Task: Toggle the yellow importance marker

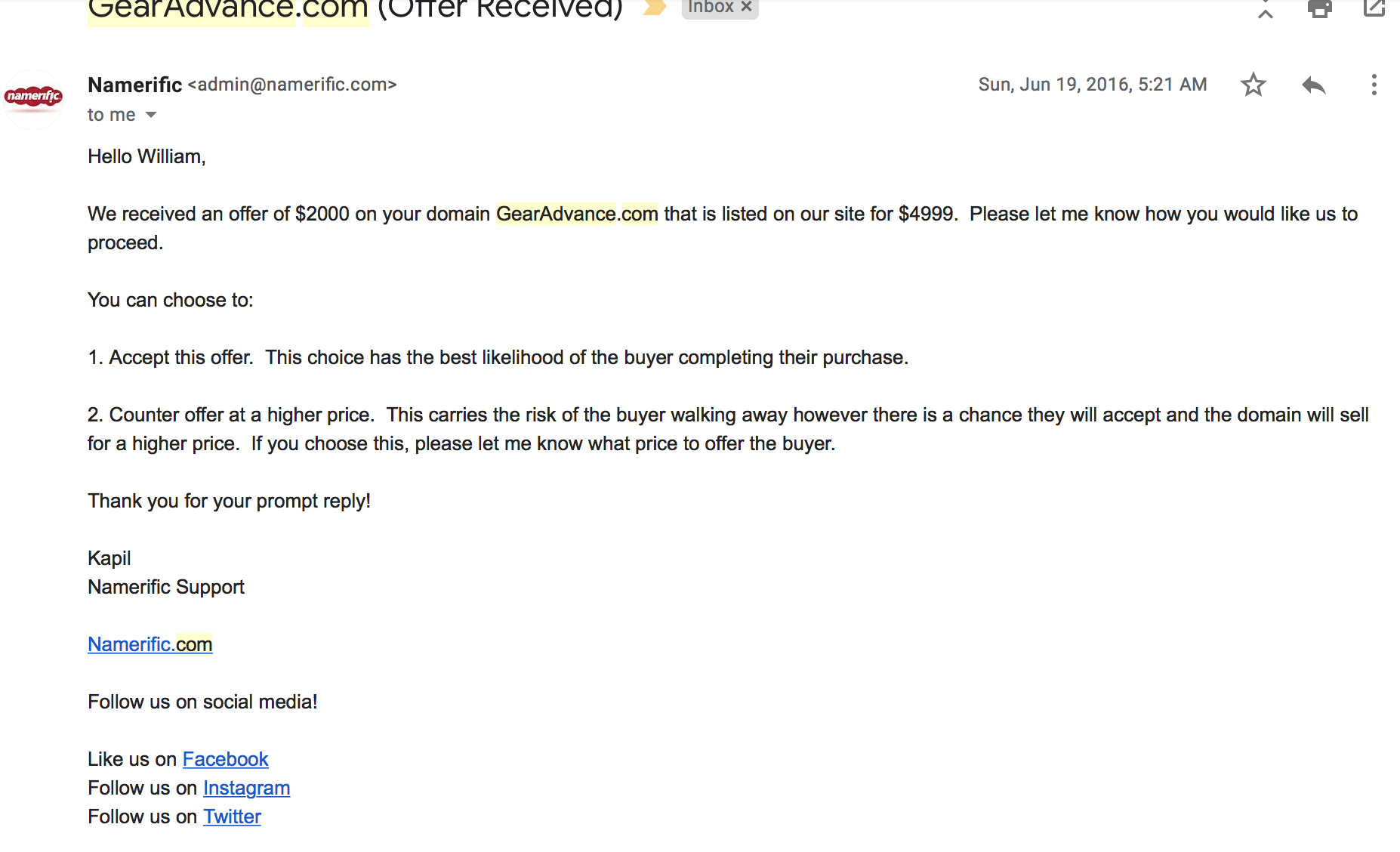Action: (655, 8)
